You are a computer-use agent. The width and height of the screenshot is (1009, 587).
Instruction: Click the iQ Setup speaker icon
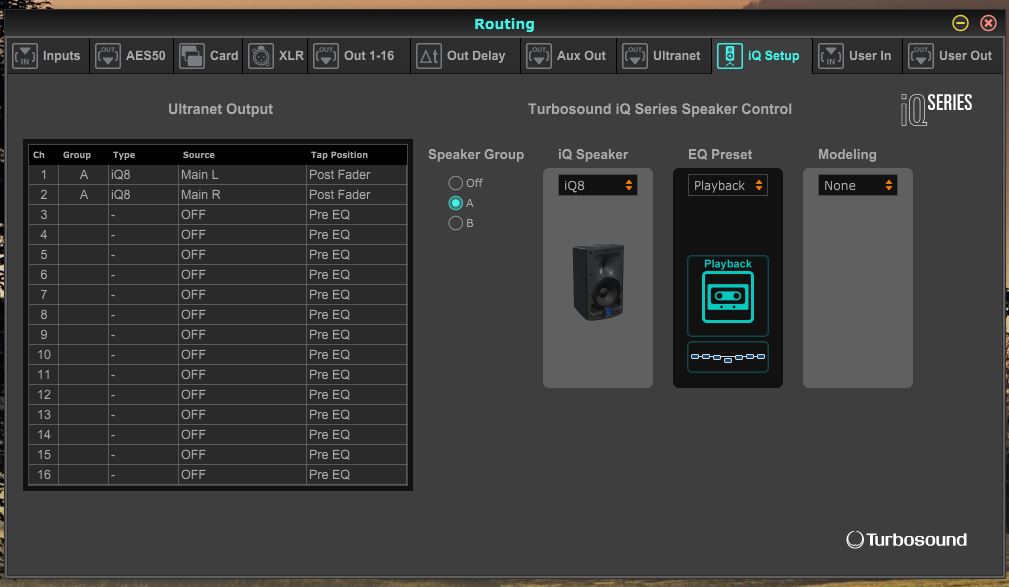[x=730, y=56]
